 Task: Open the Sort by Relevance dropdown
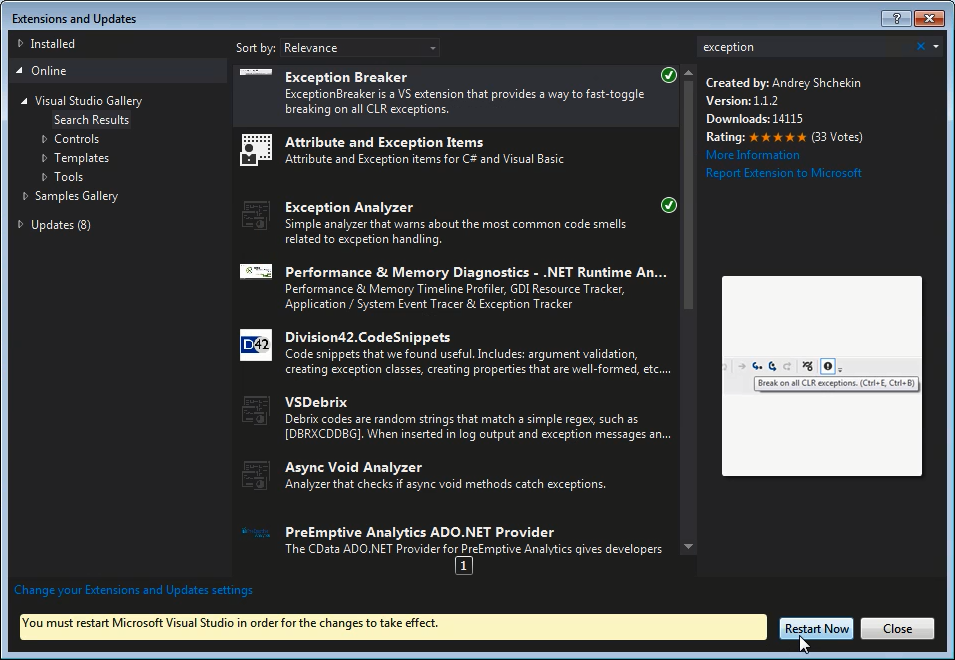[359, 47]
